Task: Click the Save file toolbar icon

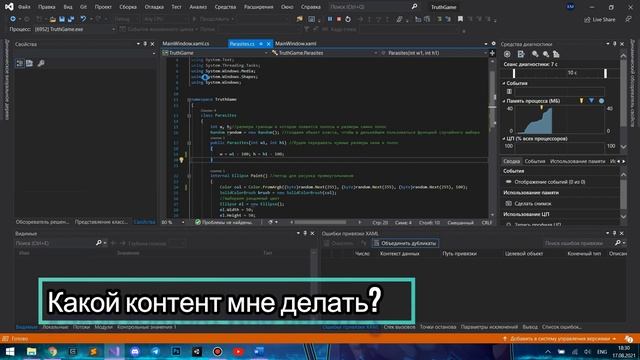Action: pos(62,19)
